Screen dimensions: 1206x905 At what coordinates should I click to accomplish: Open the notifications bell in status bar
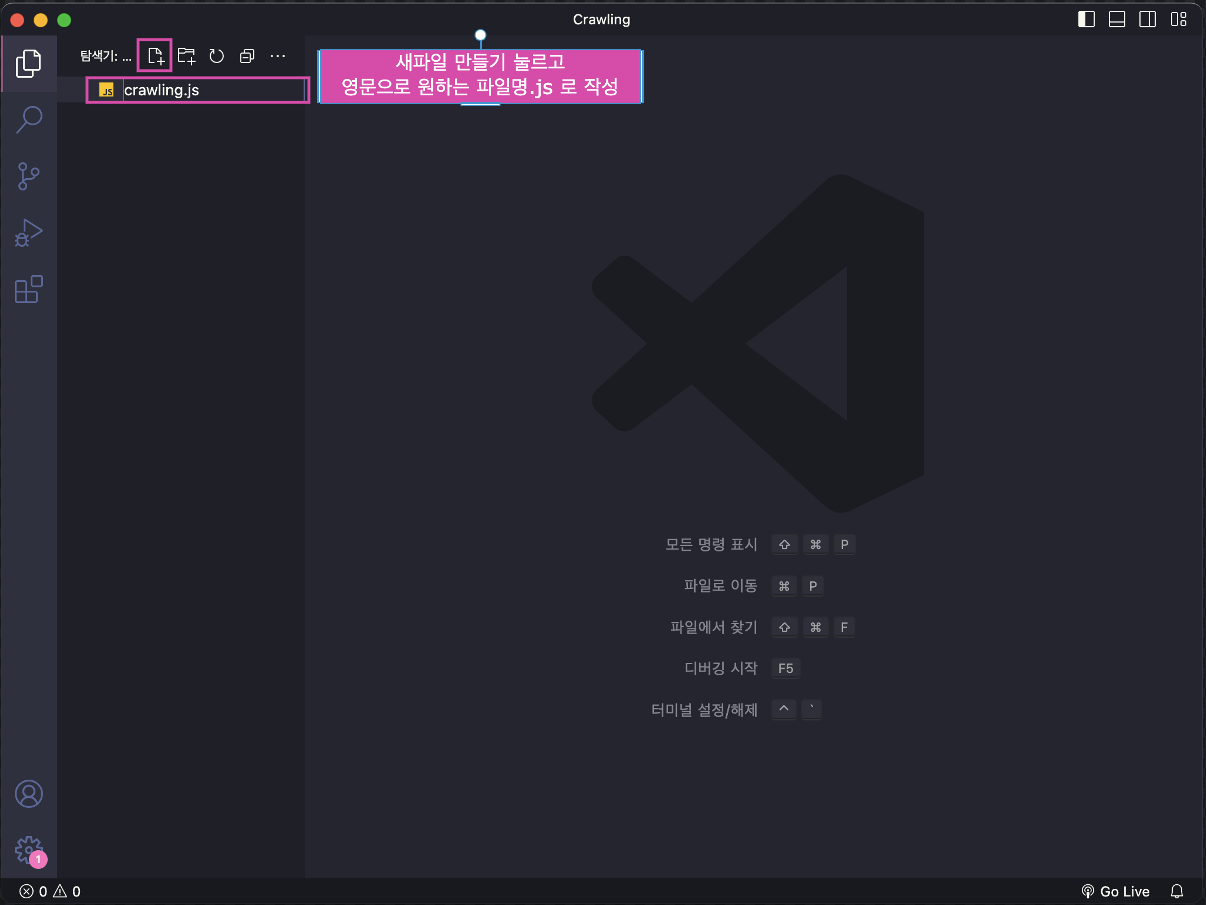coord(1177,891)
